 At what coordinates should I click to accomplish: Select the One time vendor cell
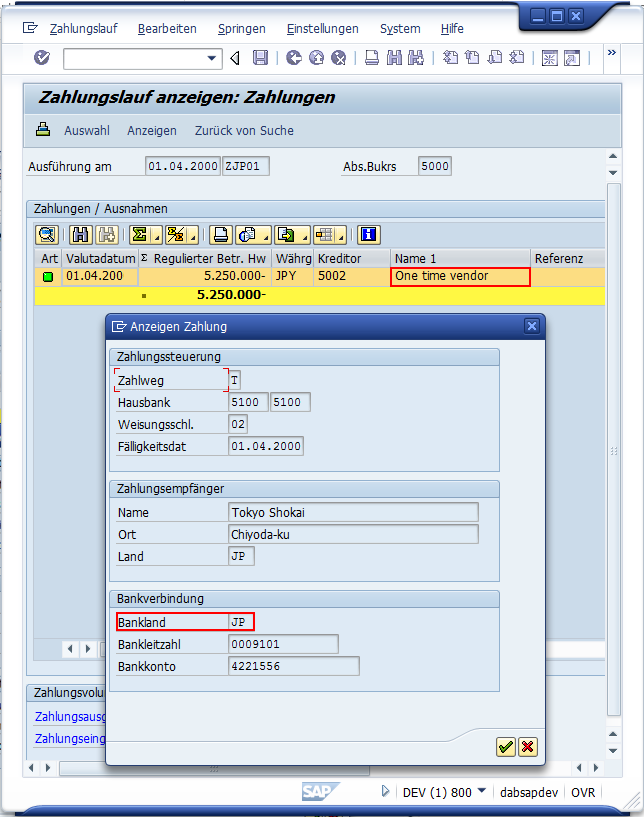[x=460, y=277]
